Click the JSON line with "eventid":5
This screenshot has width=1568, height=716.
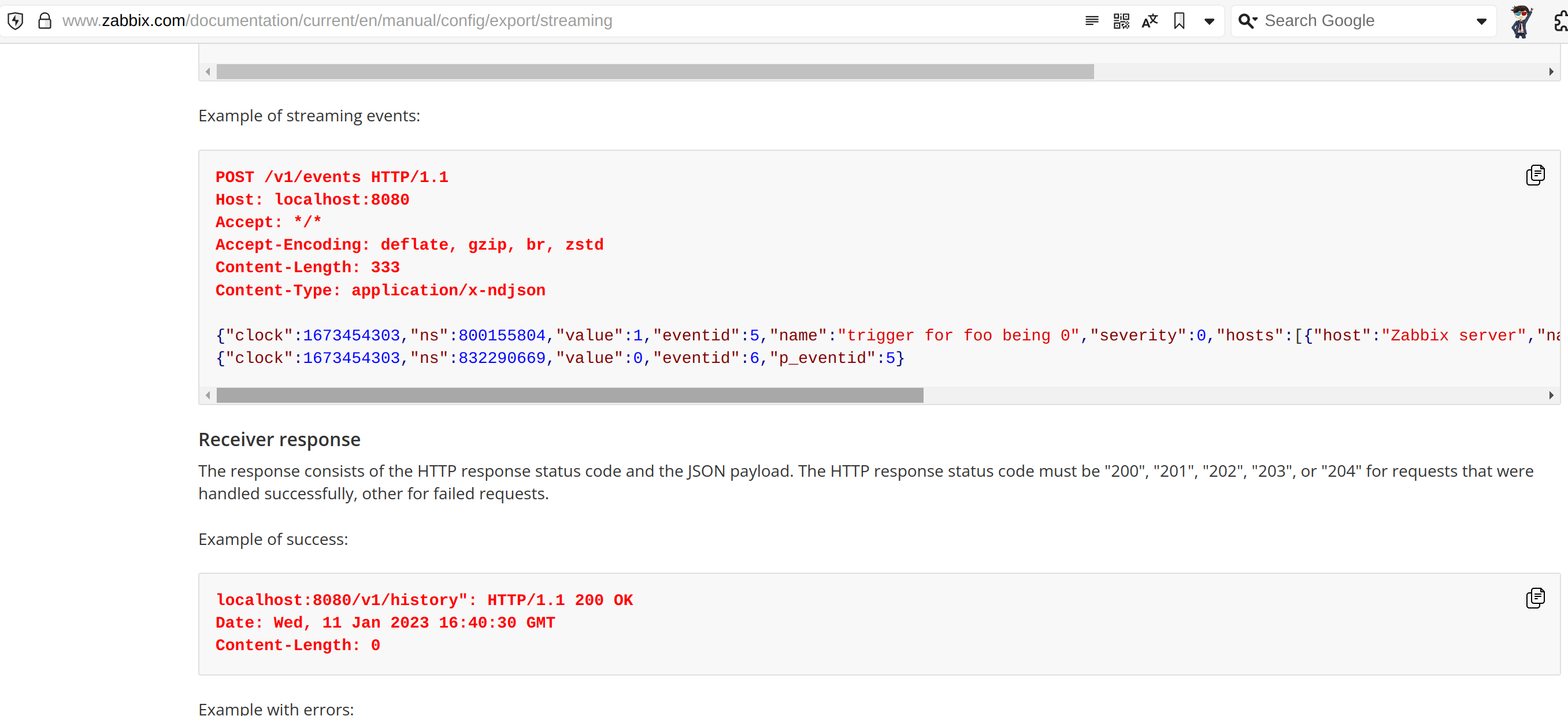pos(888,336)
